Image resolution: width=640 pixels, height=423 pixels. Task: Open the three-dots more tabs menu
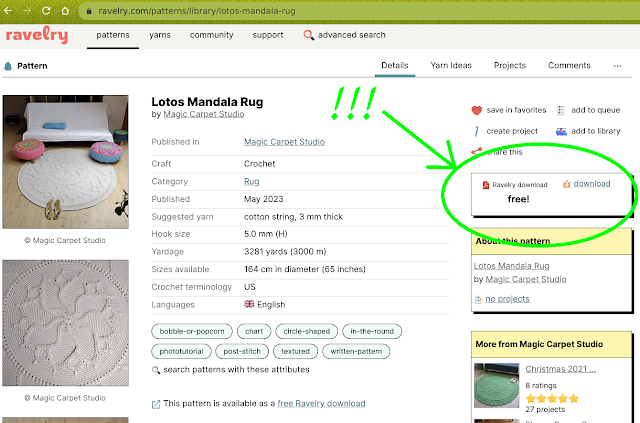pyautogui.click(x=617, y=66)
